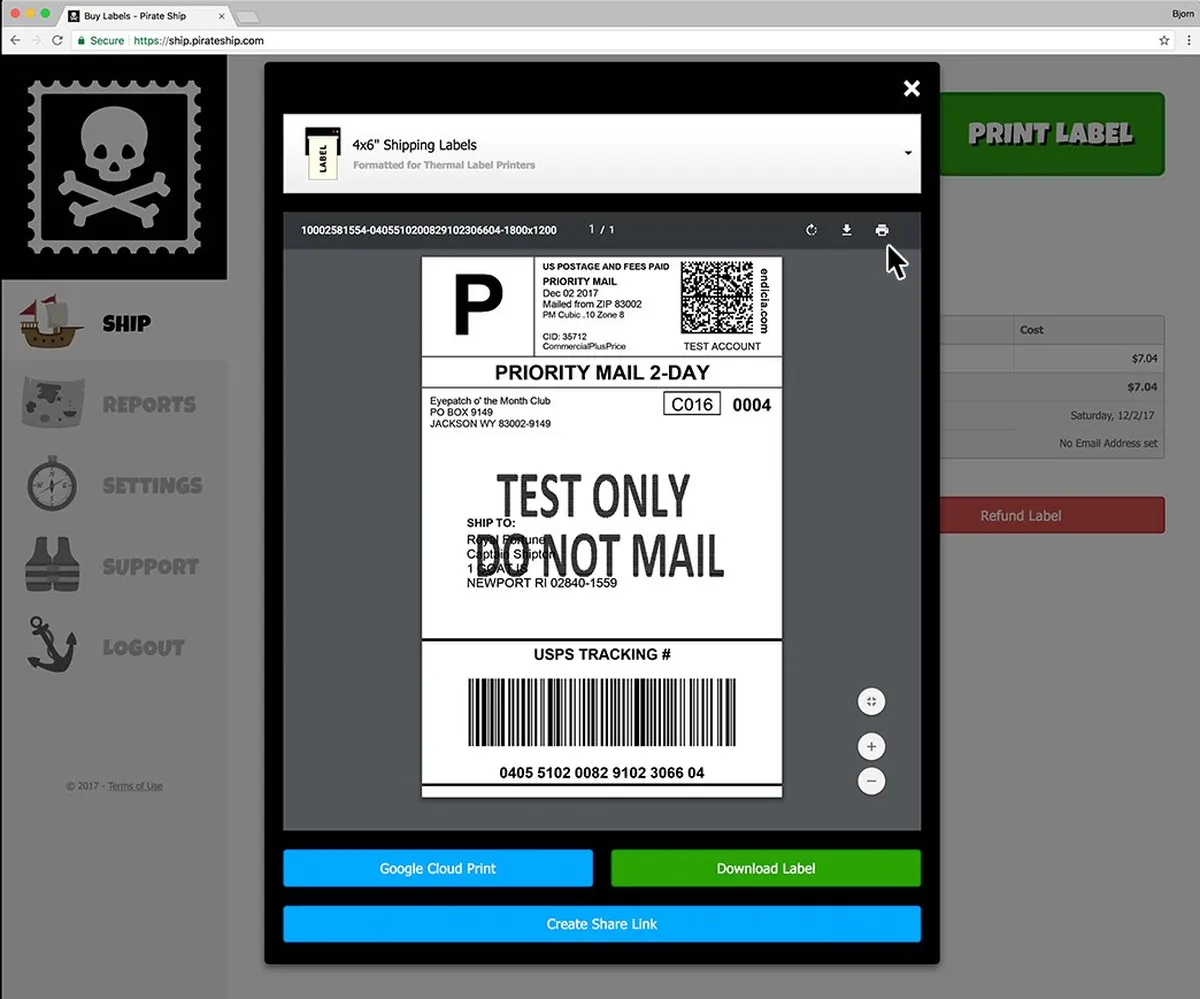Click the USPS tracking barcode
Image resolution: width=1200 pixels, height=999 pixels.
click(602, 712)
